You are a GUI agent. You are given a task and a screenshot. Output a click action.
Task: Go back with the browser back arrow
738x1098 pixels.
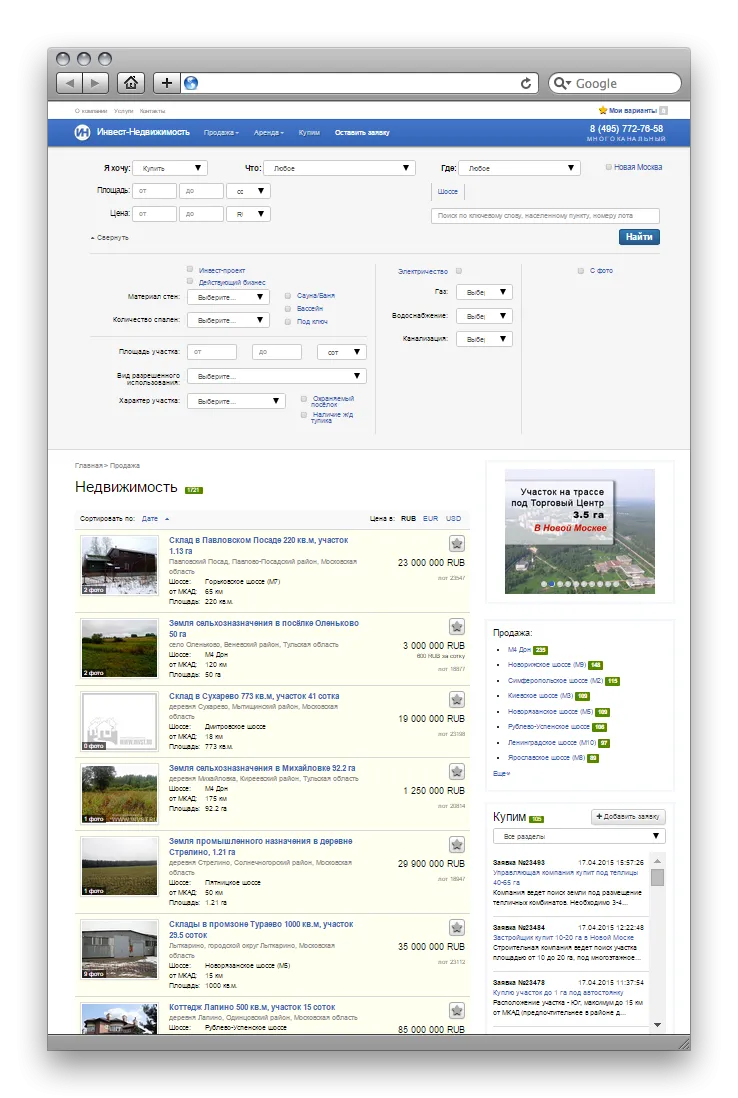(x=69, y=83)
